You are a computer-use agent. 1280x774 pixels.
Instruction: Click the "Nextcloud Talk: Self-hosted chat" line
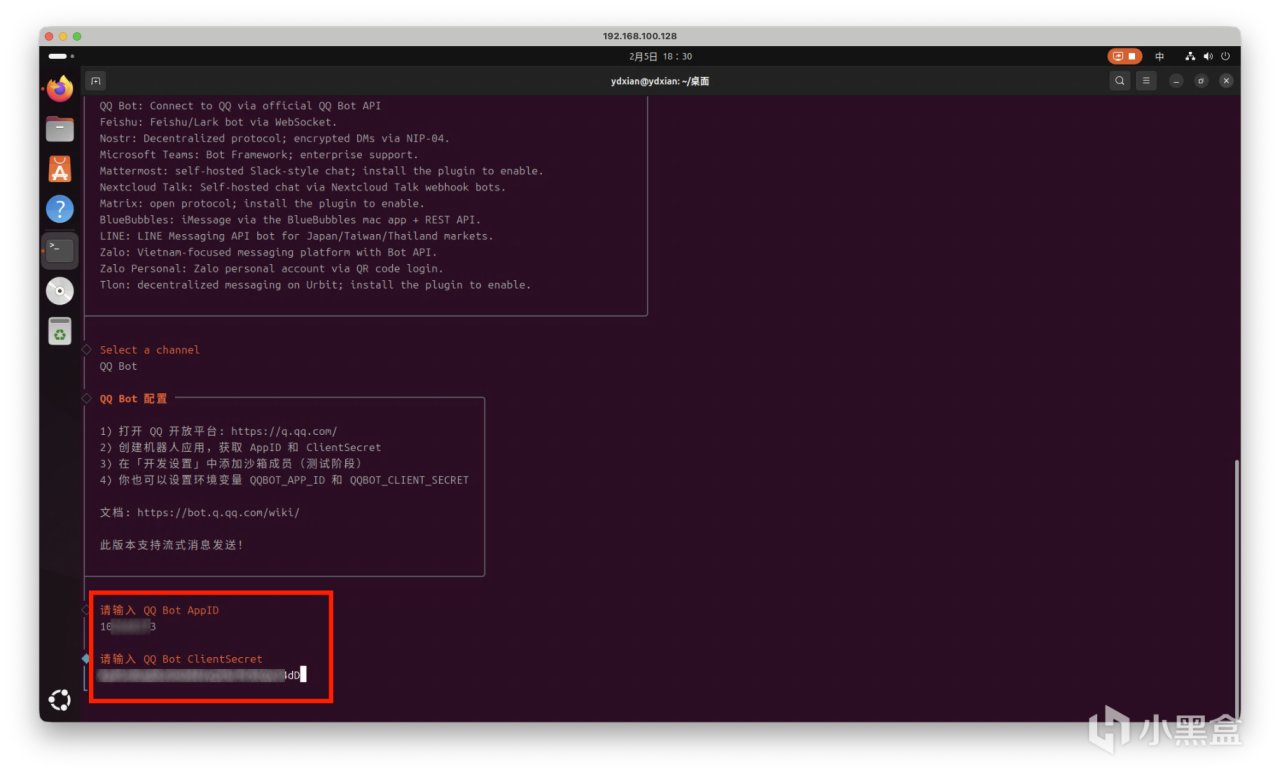(x=303, y=187)
